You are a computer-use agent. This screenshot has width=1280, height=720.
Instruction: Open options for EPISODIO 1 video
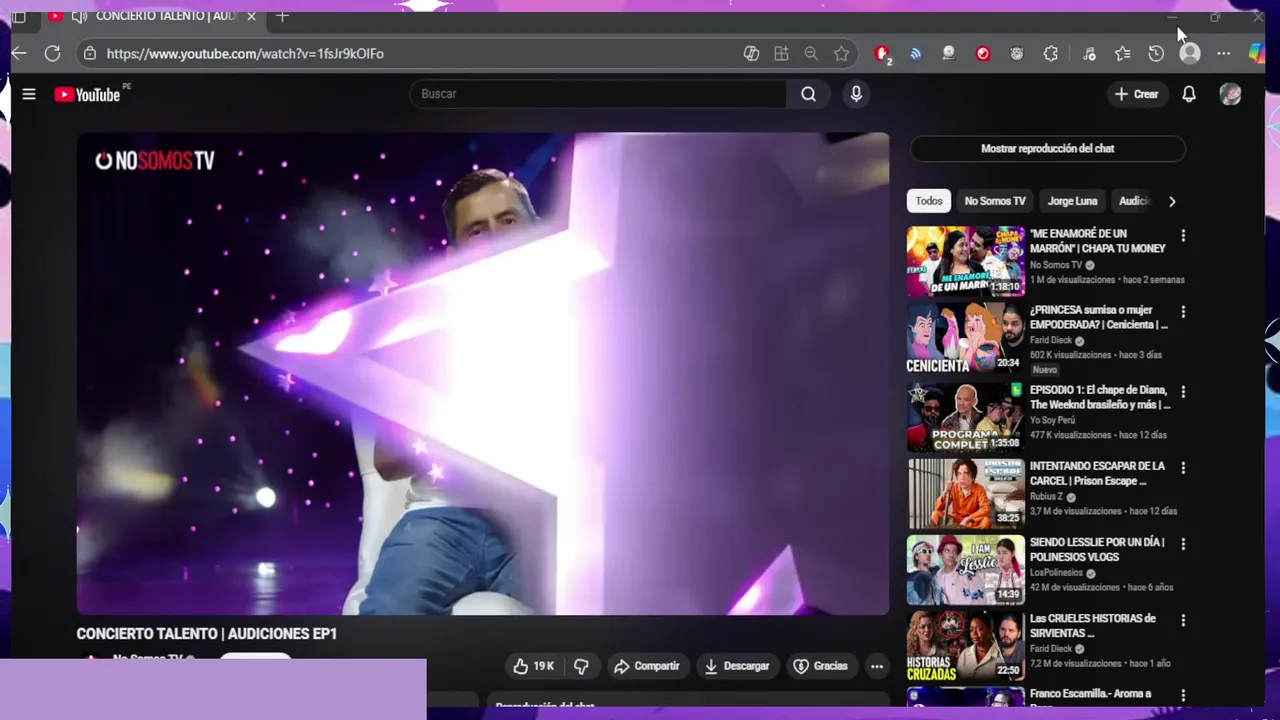1183,392
